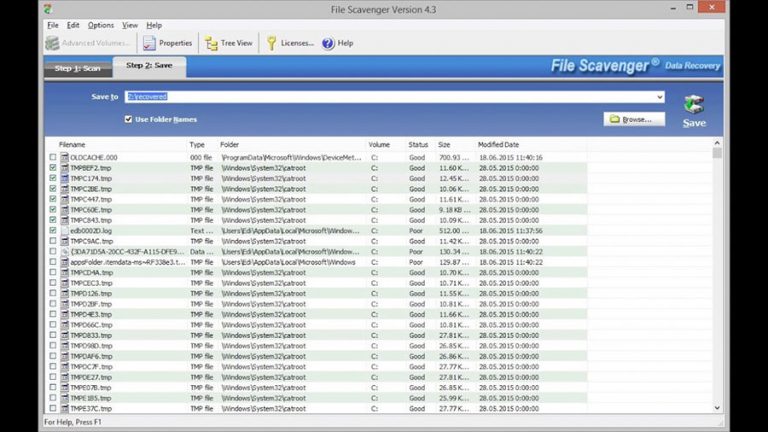The width and height of the screenshot is (768, 432).
Task: Sort by Folder column header
Action: pos(229,144)
